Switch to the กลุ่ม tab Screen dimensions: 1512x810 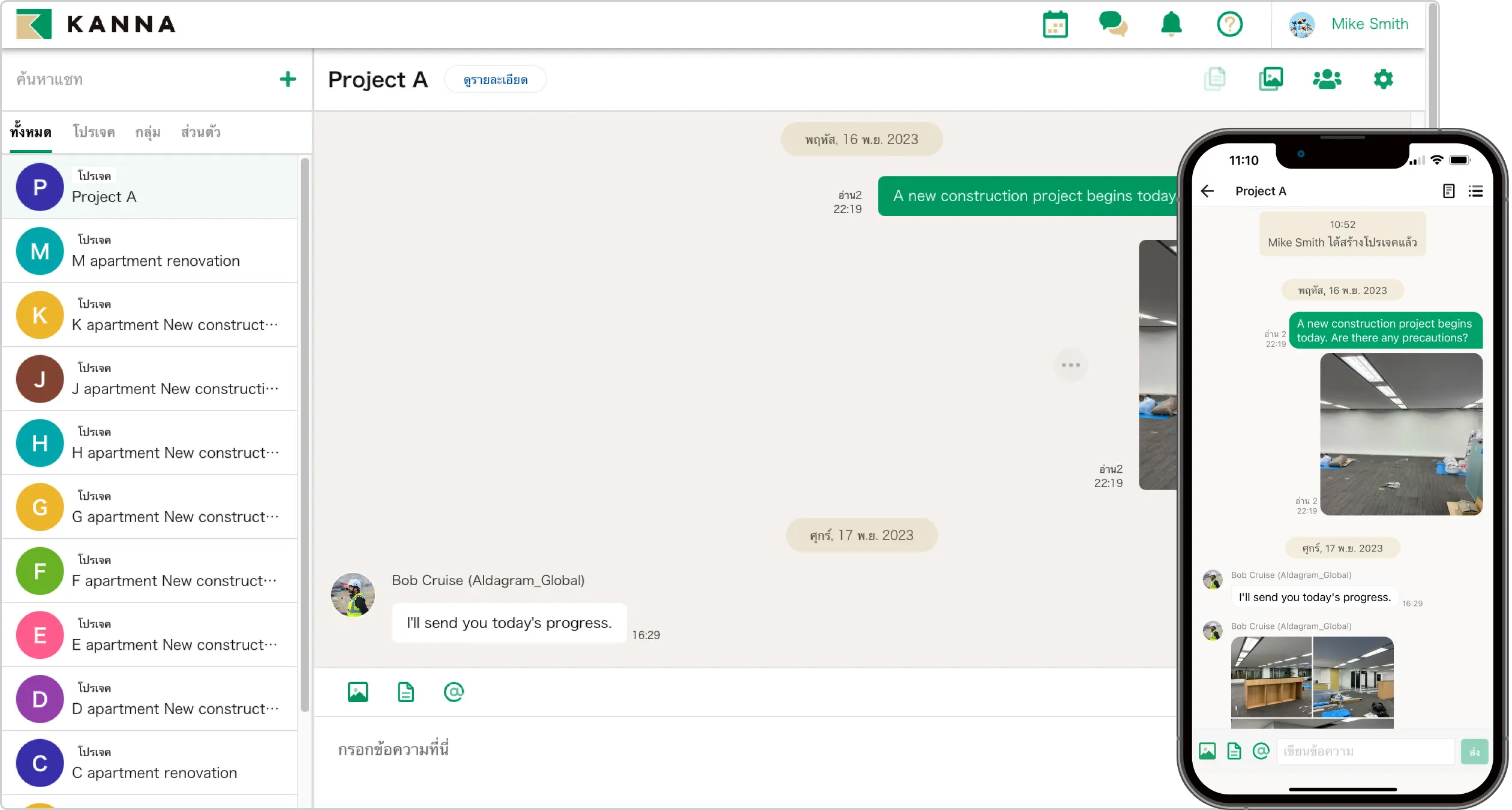point(147,132)
